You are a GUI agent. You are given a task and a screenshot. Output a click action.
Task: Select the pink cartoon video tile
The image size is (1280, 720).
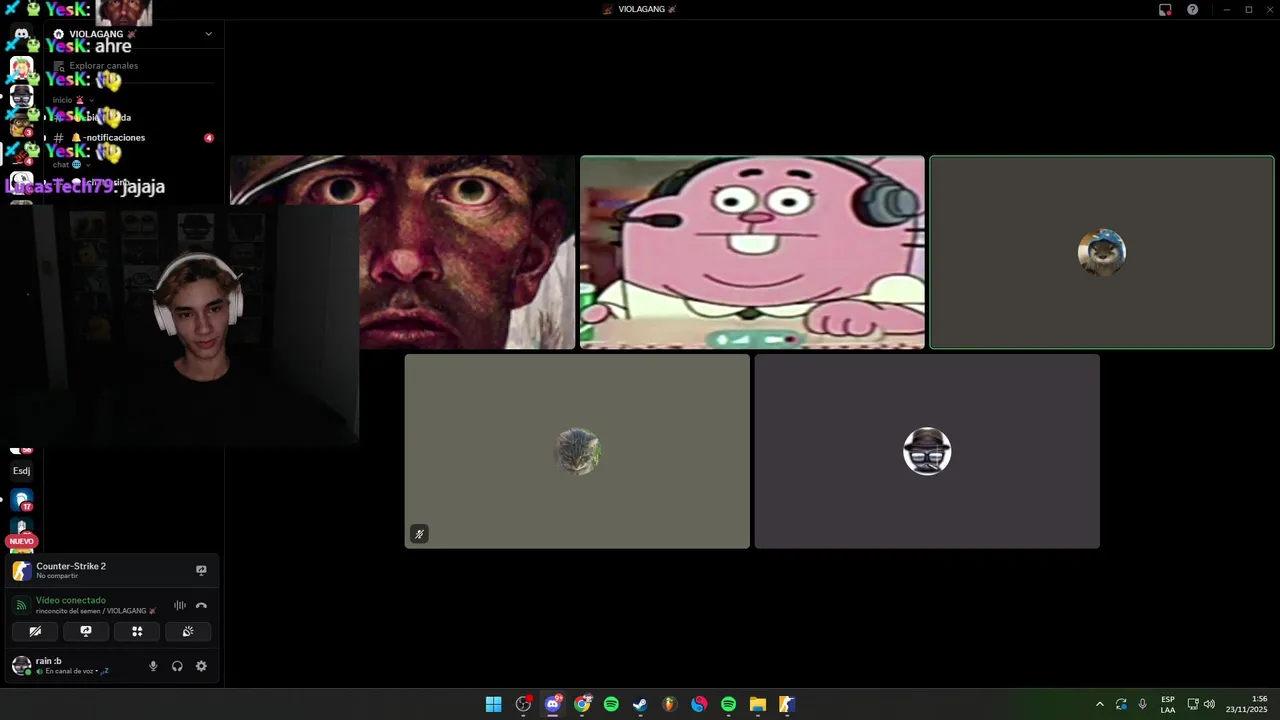click(752, 252)
